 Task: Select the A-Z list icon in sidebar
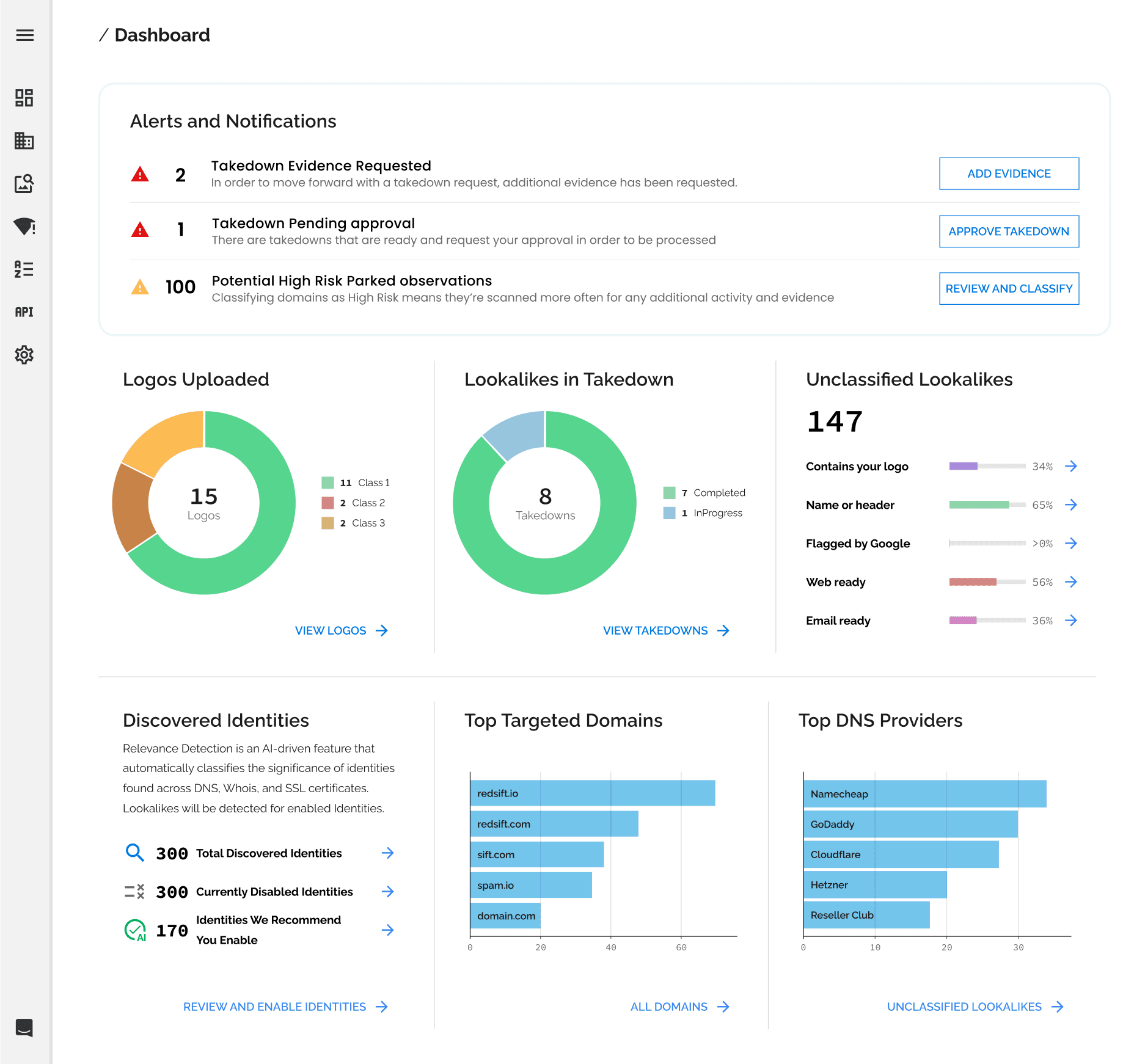coord(24,269)
